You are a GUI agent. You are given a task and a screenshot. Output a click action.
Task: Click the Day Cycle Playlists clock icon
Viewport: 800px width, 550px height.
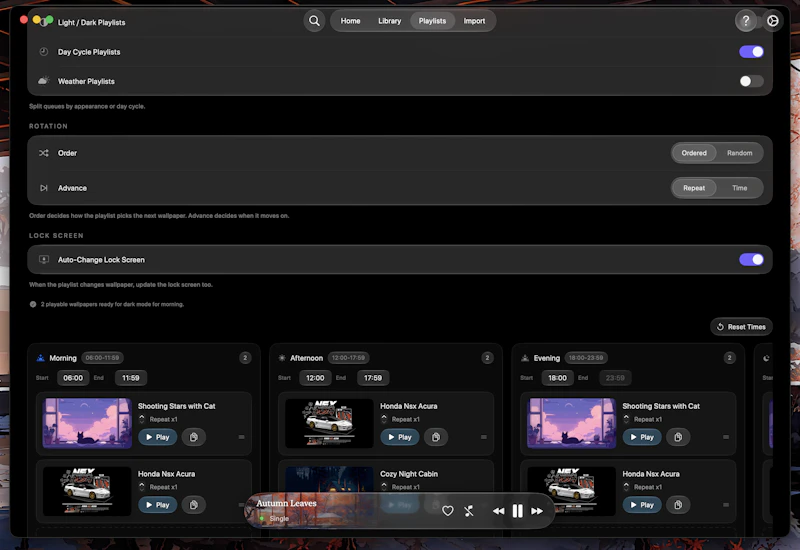44,52
